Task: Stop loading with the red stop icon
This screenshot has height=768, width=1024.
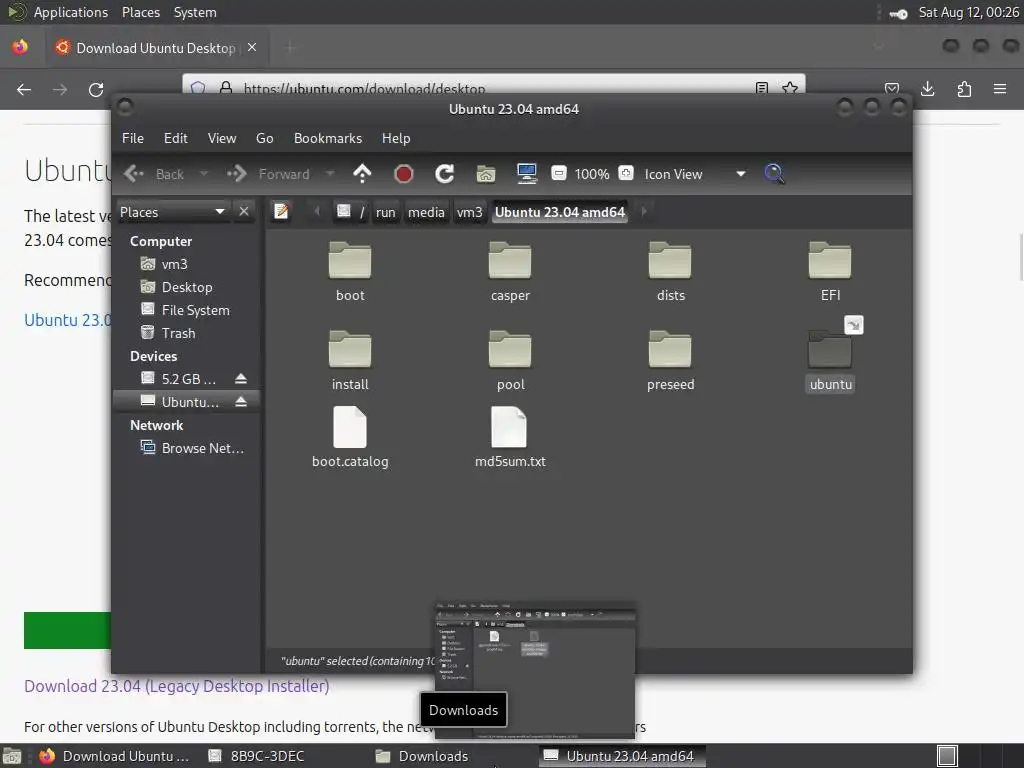Action: coord(404,174)
